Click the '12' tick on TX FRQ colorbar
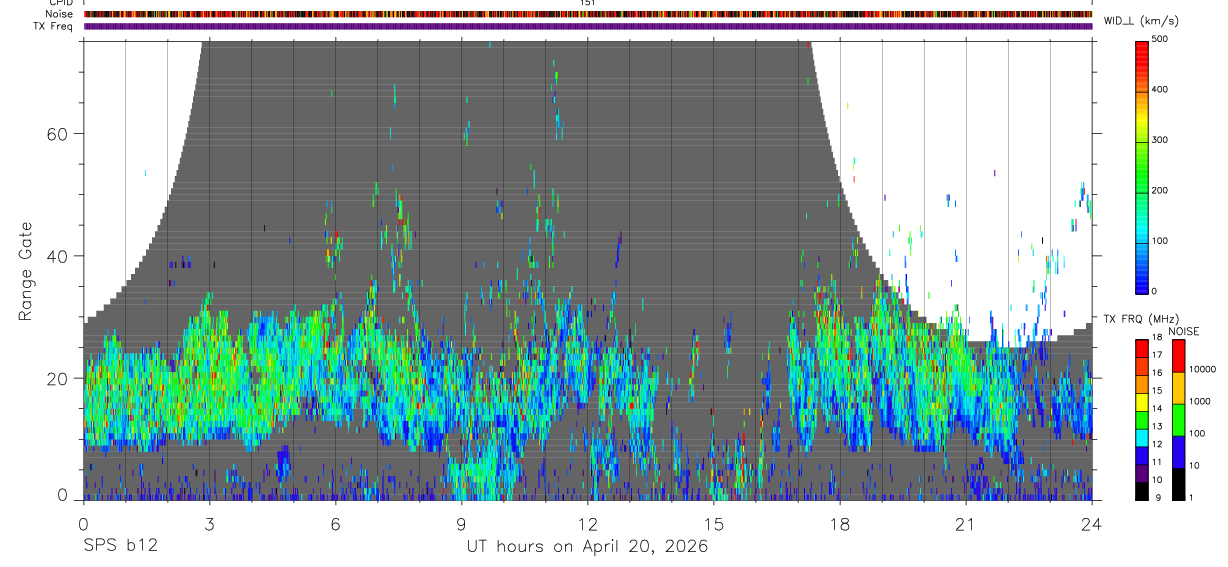 pyautogui.click(x=1157, y=444)
